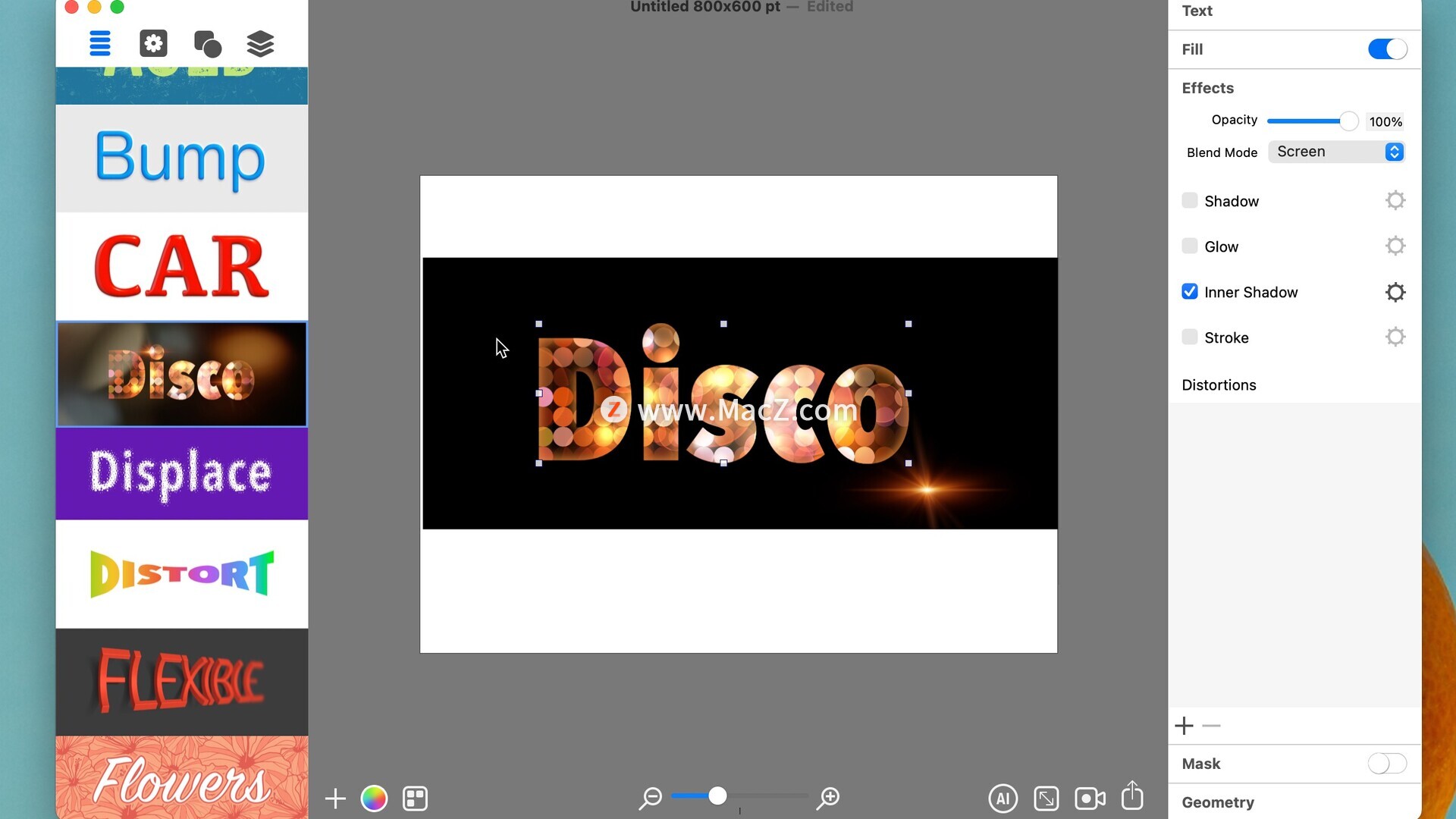Image resolution: width=1456 pixels, height=819 pixels.
Task: Adjust the Opacity slider
Action: 1313,121
